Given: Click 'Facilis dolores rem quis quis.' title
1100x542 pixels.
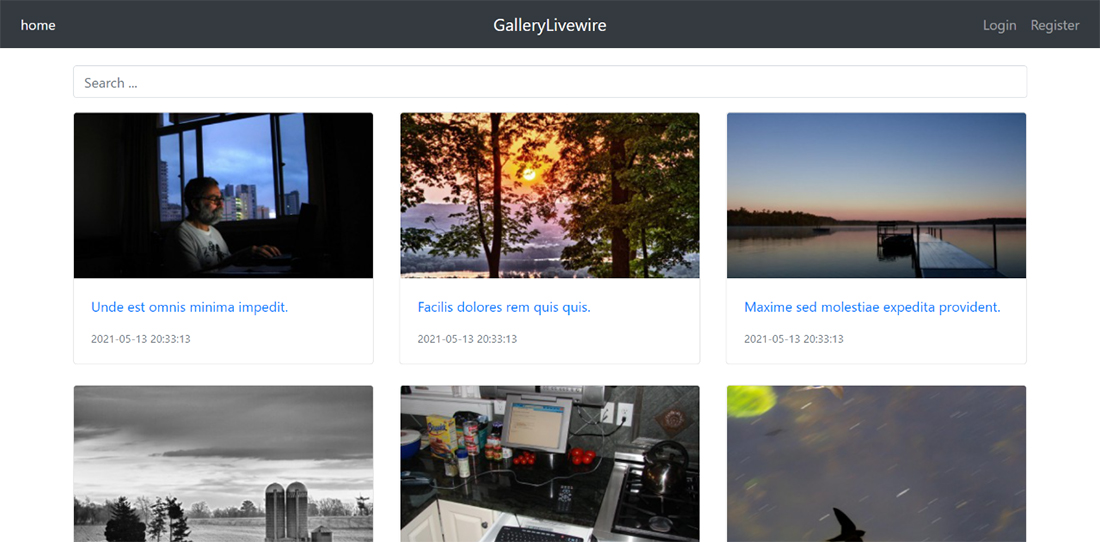Looking at the screenshot, I should (504, 307).
